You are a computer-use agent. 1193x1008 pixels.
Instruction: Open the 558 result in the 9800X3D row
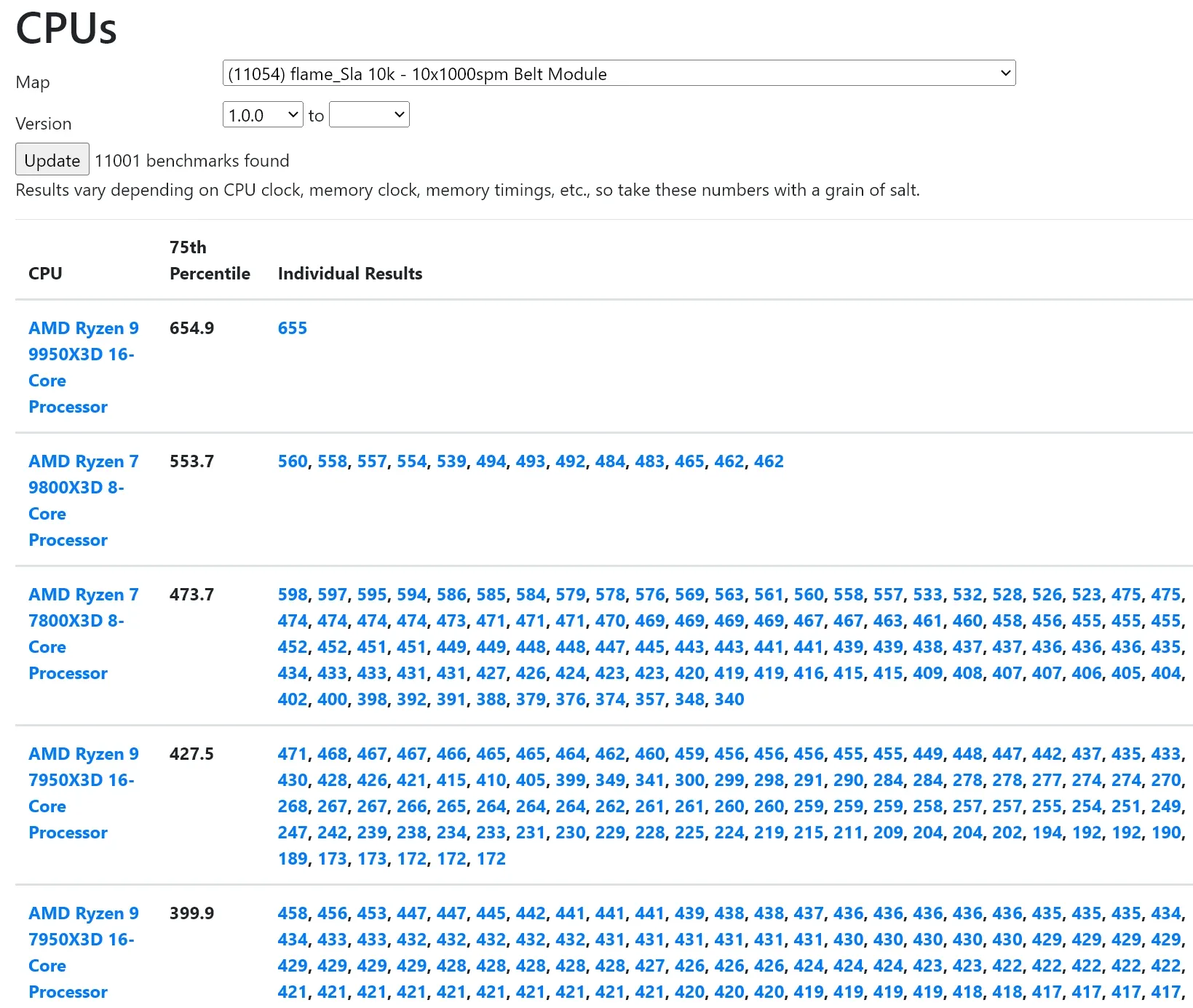(x=333, y=461)
